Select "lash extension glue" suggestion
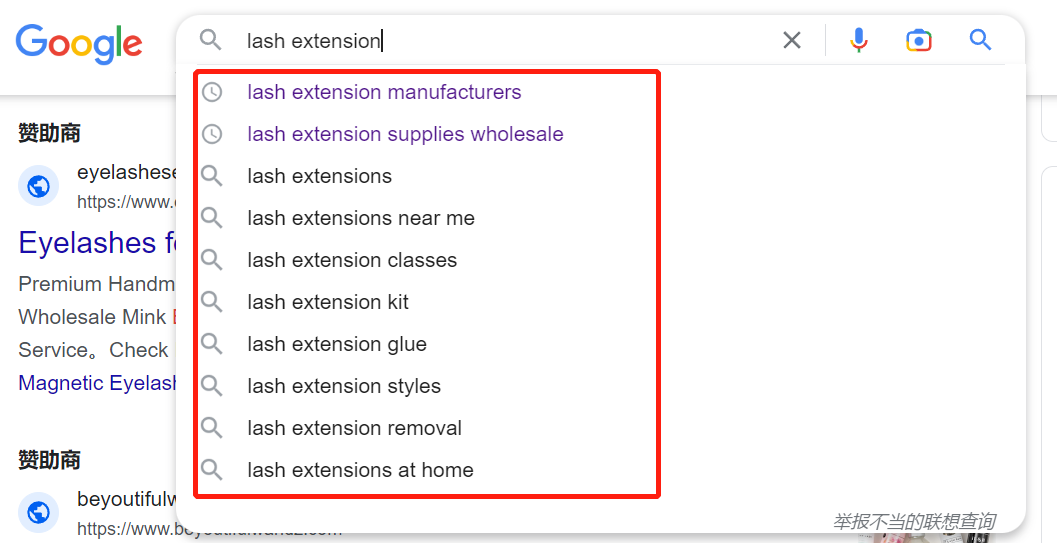Image resolution: width=1057 pixels, height=543 pixels. pos(337,344)
